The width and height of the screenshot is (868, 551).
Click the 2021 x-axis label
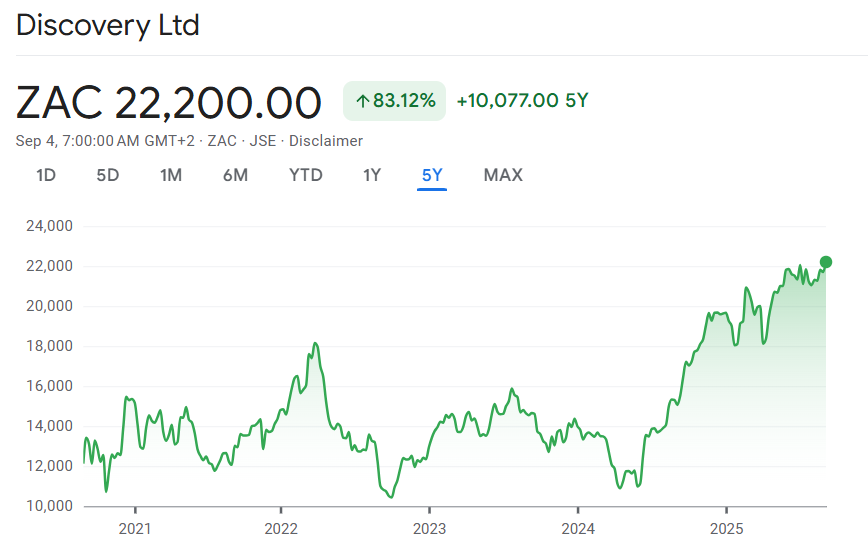[x=135, y=529]
